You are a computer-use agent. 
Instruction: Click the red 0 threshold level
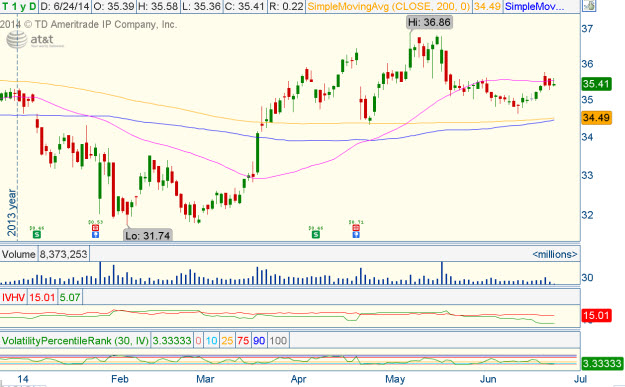point(198,341)
